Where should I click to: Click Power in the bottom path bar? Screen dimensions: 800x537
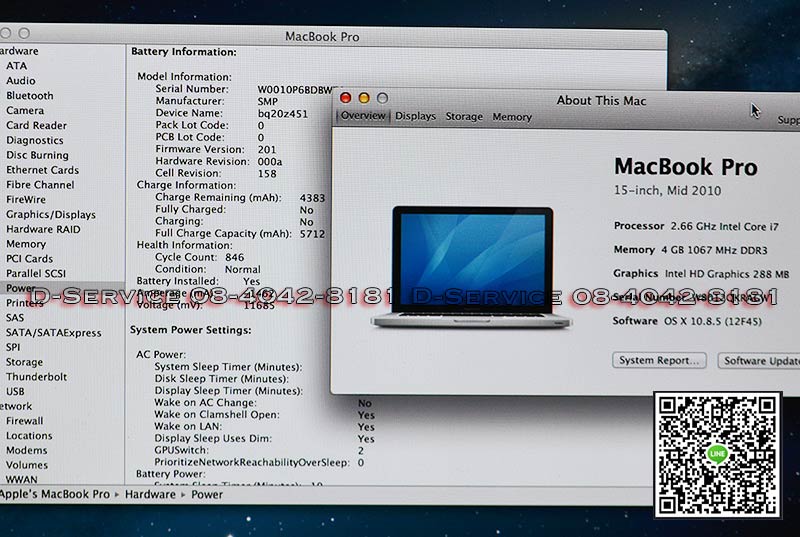click(207, 495)
